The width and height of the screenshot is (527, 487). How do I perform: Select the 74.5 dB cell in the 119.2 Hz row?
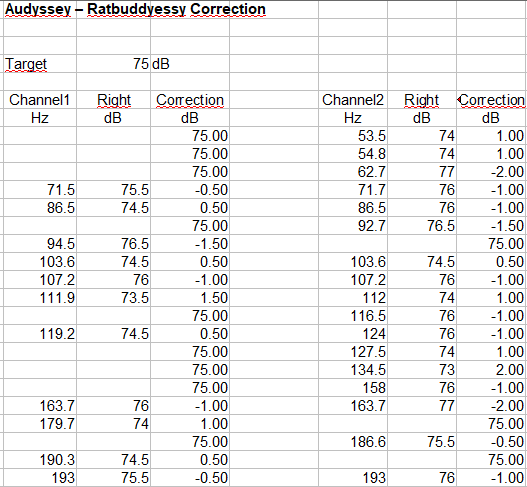point(114,334)
